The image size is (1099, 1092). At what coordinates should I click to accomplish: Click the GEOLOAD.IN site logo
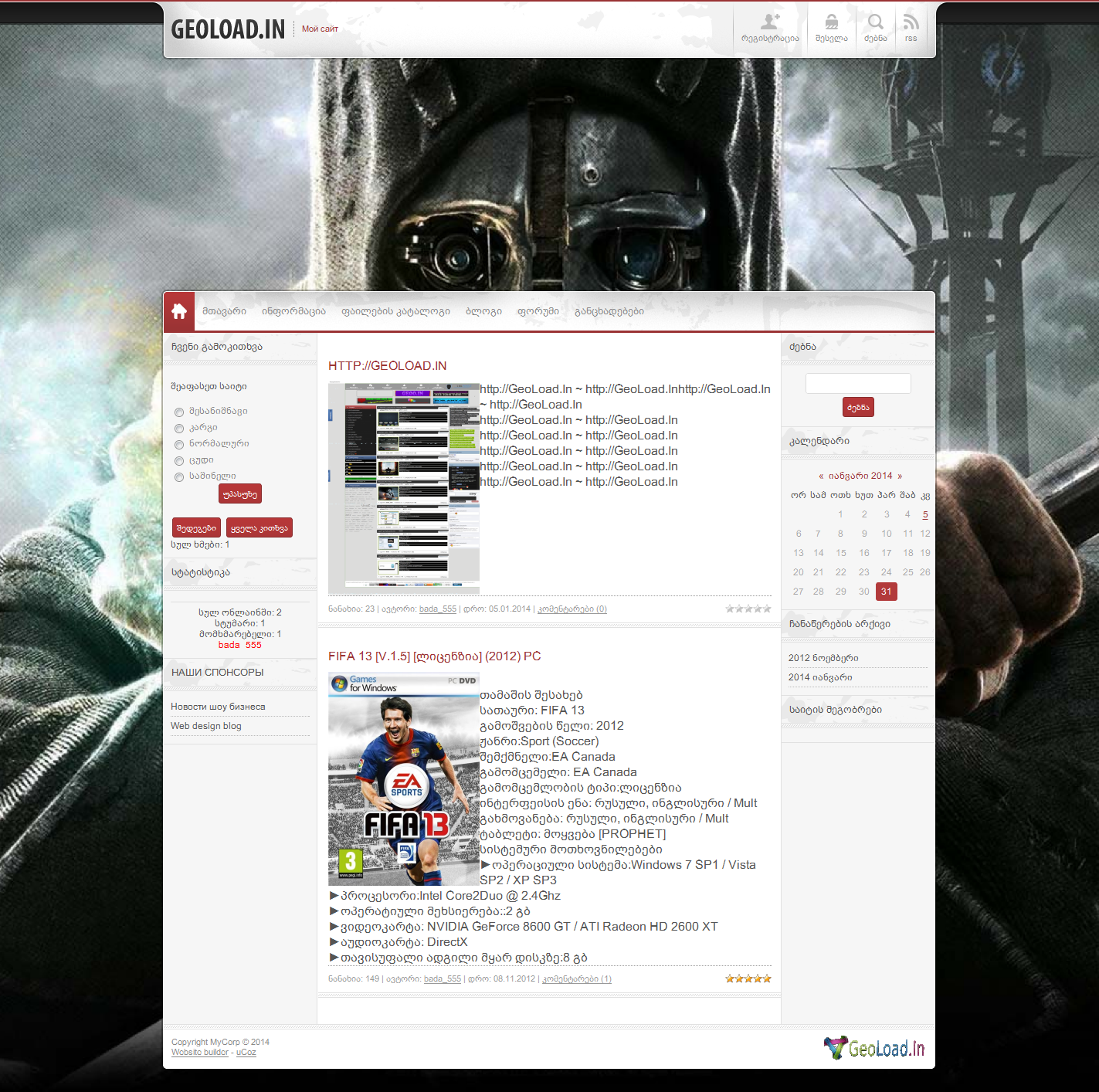[228, 29]
